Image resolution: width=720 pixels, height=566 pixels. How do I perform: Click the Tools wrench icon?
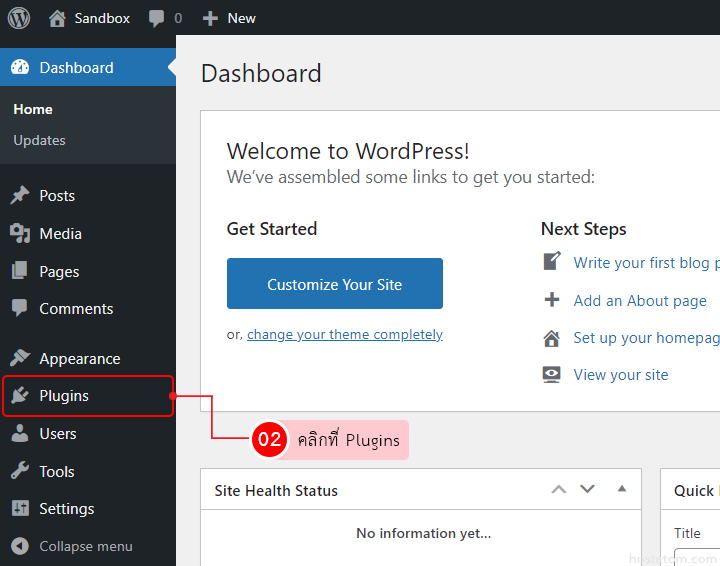coord(20,472)
